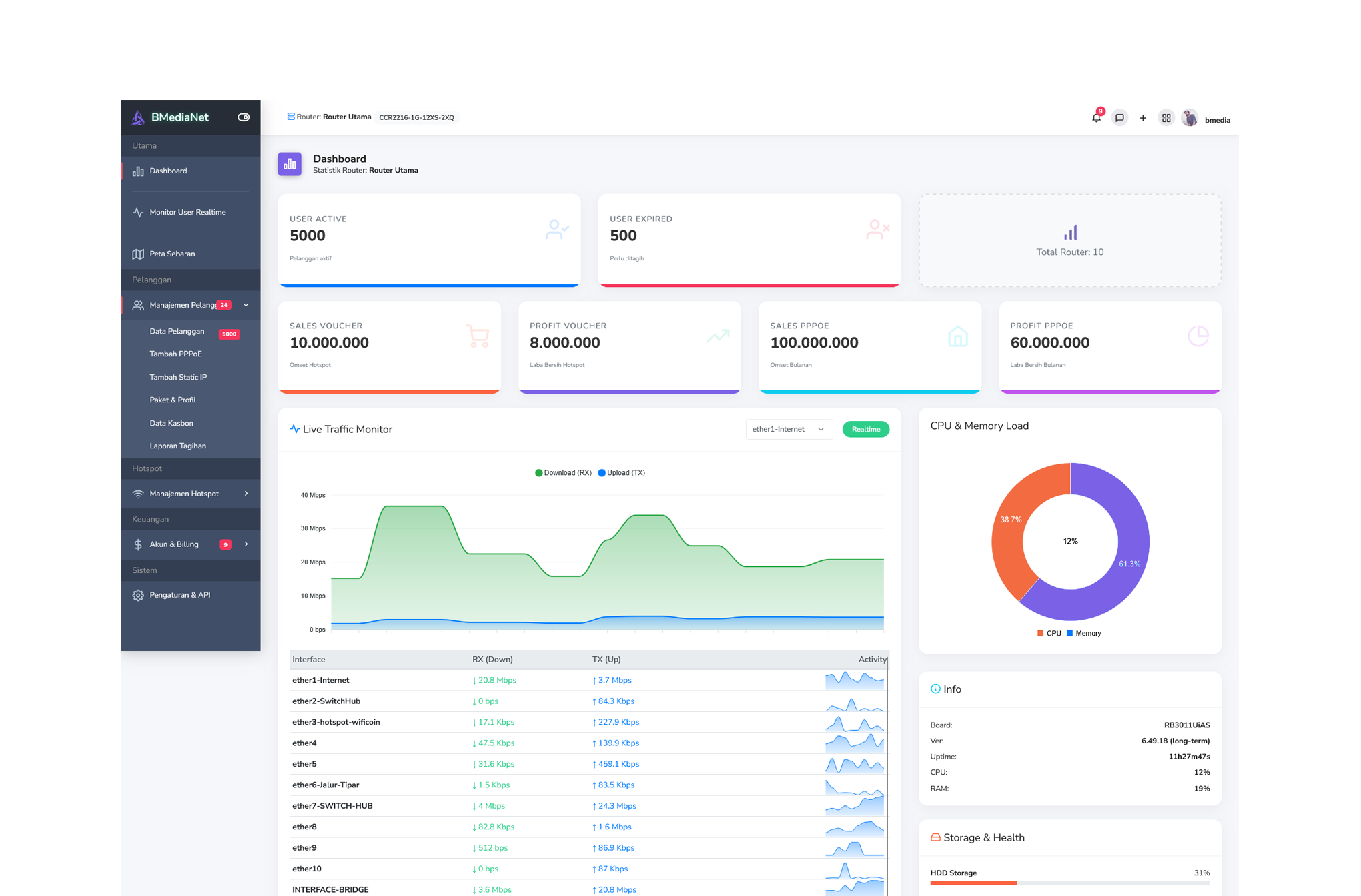Open the notifications bell with 9 alerts

(x=1096, y=117)
